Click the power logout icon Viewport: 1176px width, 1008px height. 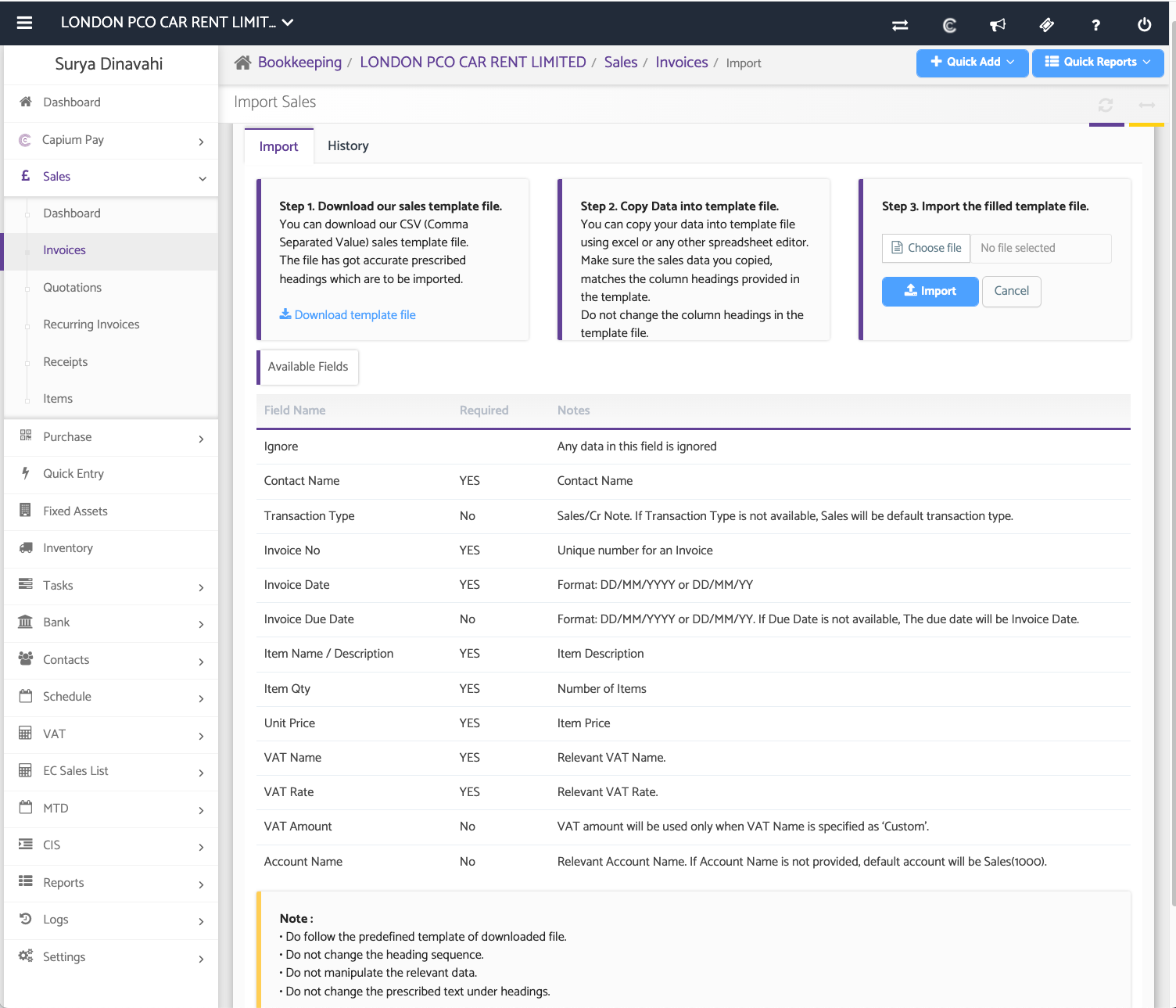(1144, 25)
